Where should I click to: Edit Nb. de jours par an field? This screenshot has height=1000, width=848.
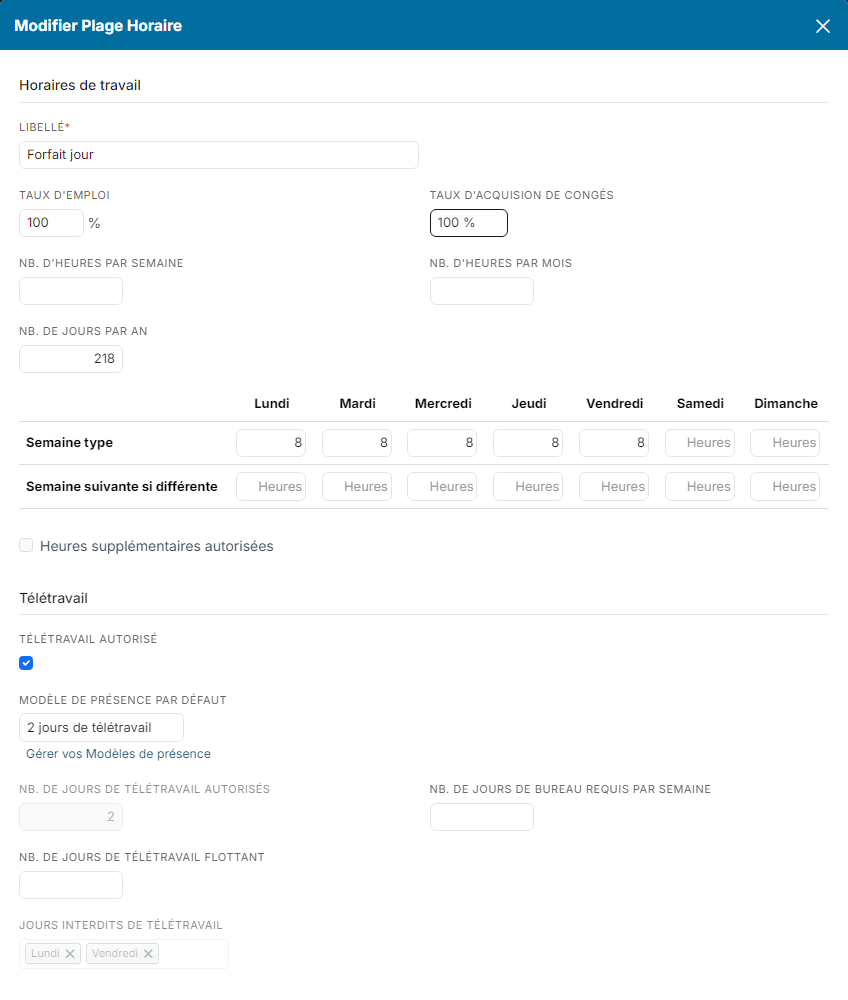pos(71,359)
